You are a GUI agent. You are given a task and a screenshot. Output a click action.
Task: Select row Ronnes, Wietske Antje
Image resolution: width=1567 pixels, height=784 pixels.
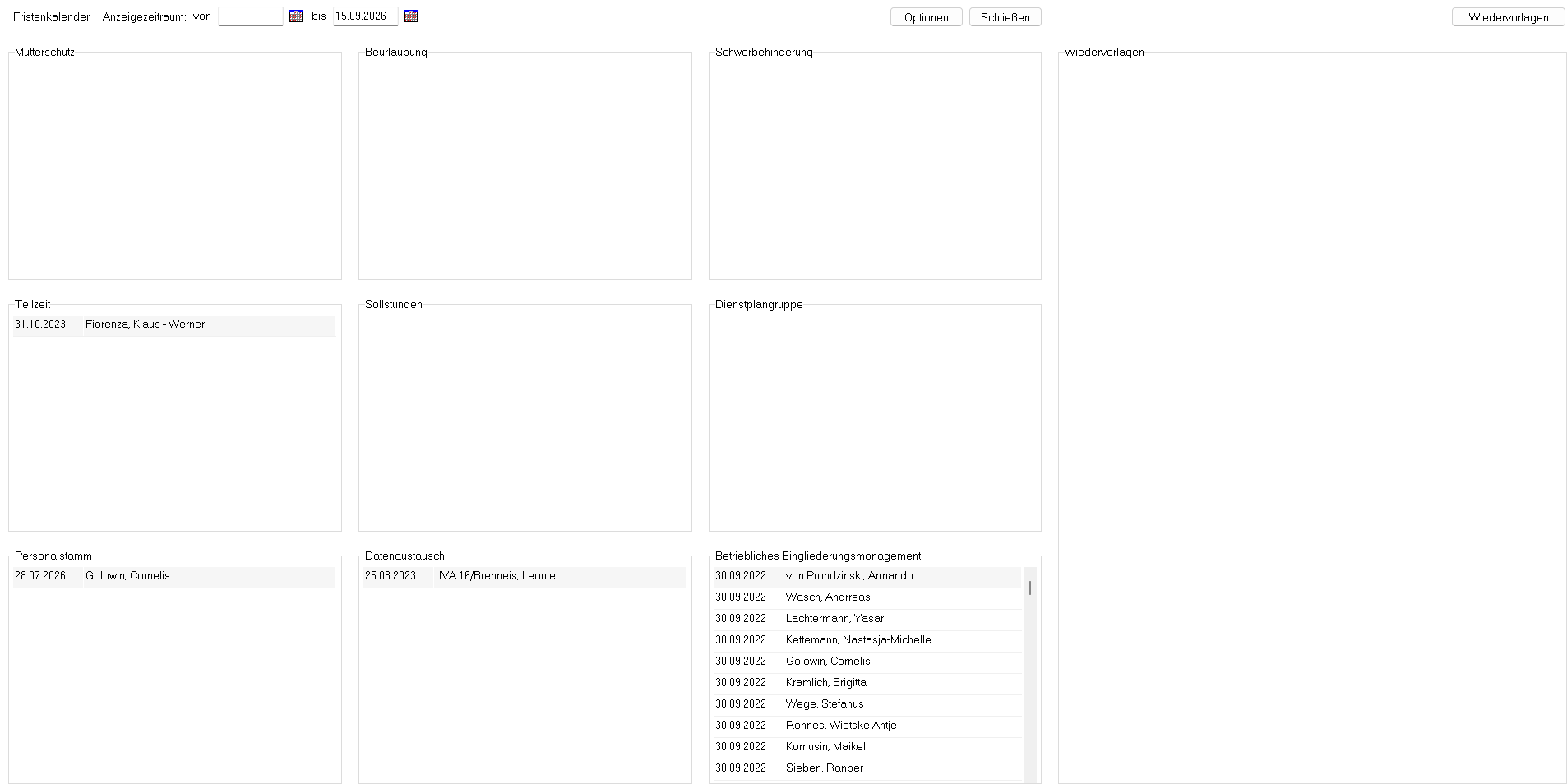tap(867, 726)
